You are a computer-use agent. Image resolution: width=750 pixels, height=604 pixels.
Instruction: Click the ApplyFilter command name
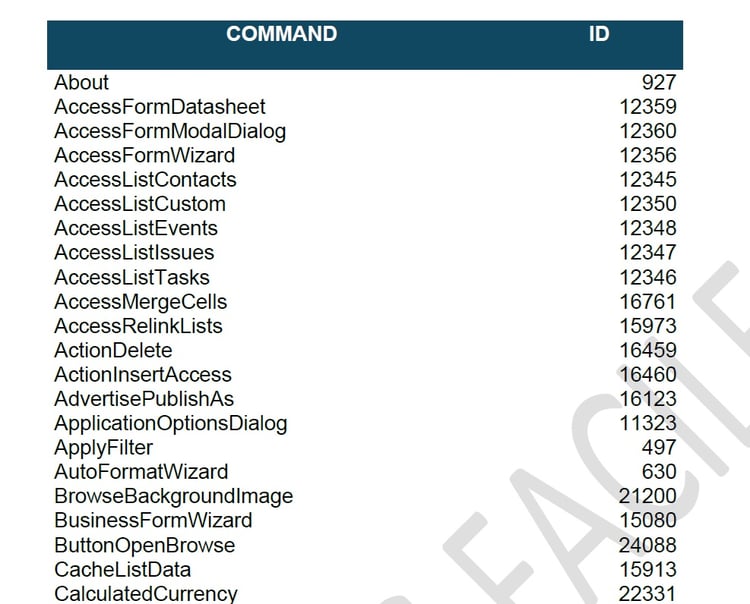pyautogui.click(x=103, y=448)
